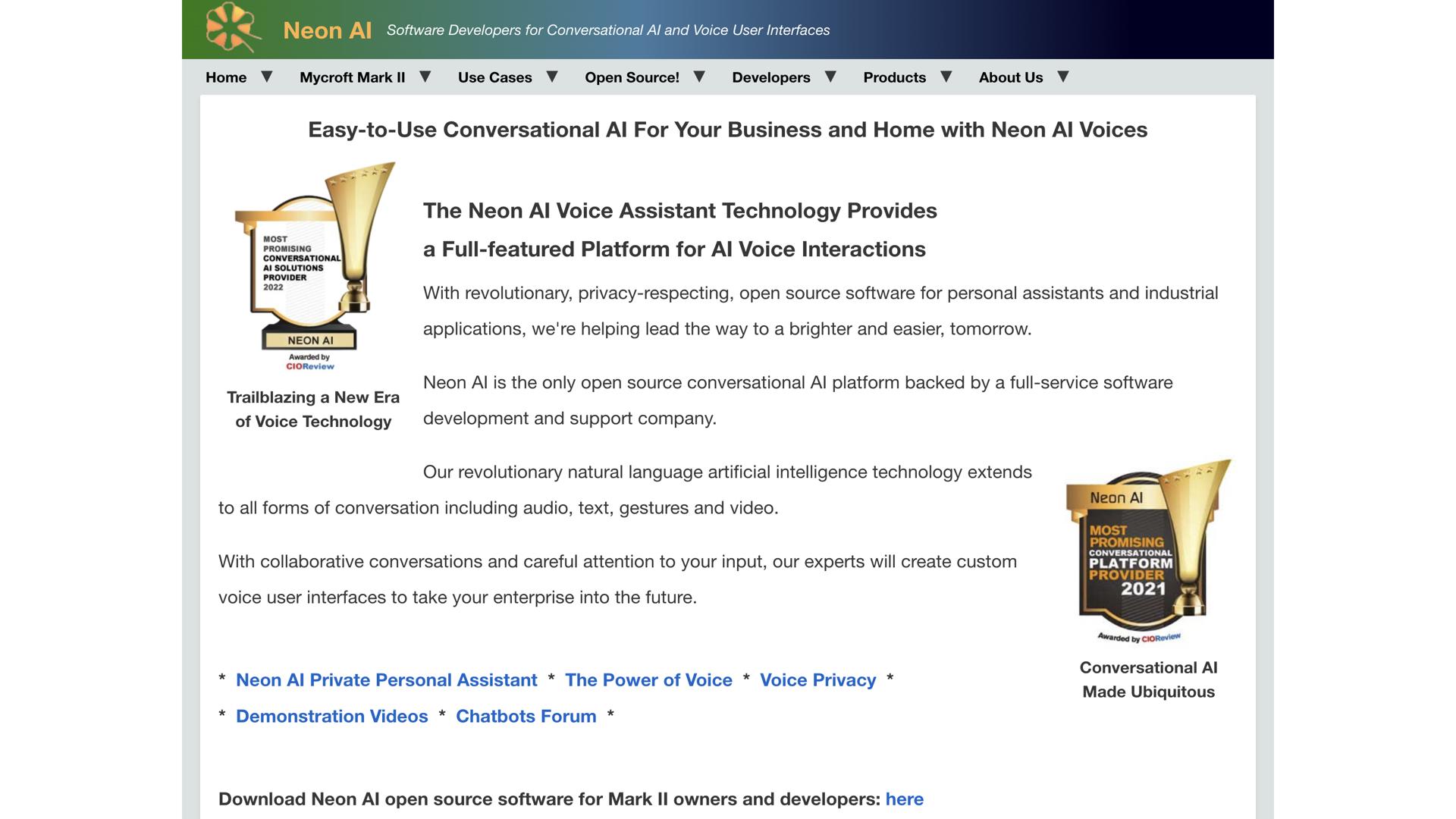Follow The Power of Voice link
The width and height of the screenshot is (1456, 819).
click(x=648, y=680)
